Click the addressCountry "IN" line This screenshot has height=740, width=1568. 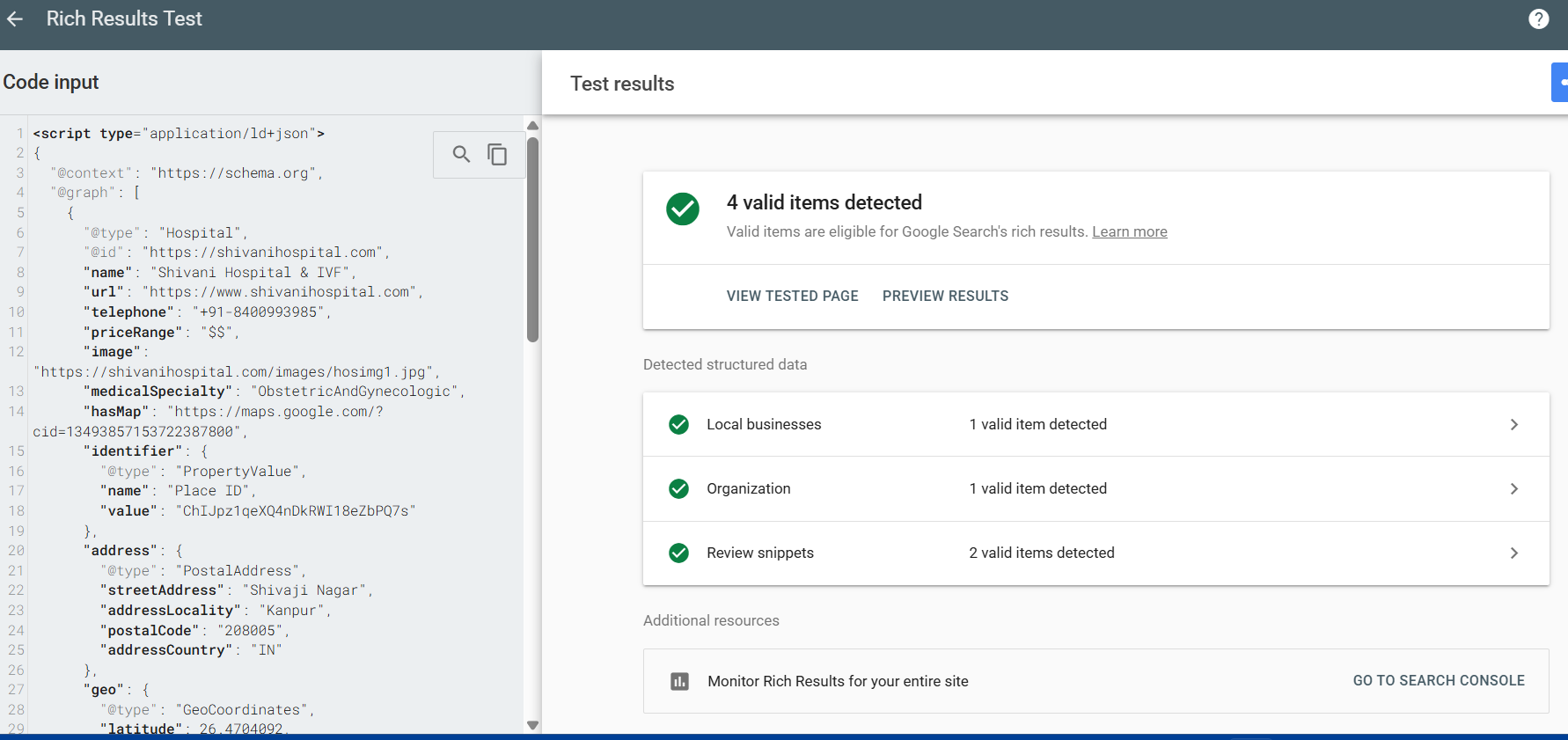click(x=191, y=650)
